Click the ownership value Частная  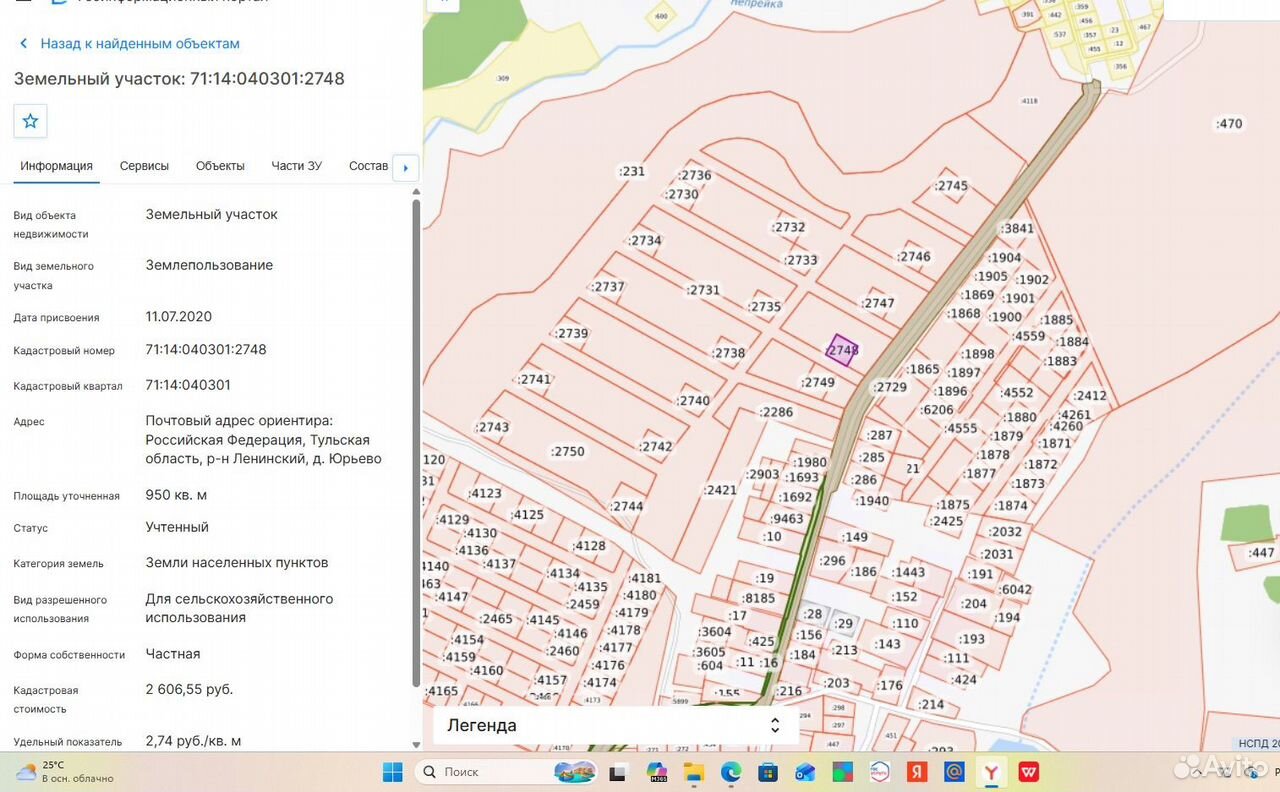pyautogui.click(x=173, y=654)
